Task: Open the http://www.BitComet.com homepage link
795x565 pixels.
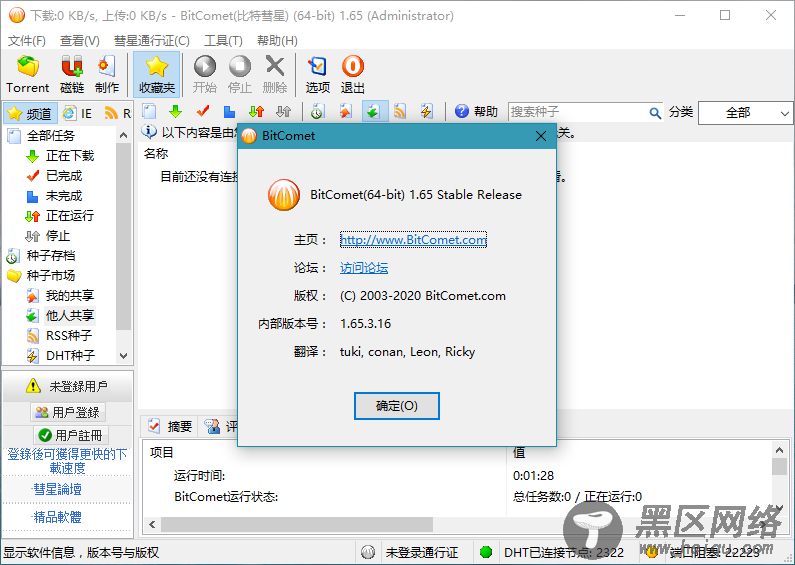Action: pyautogui.click(x=413, y=239)
